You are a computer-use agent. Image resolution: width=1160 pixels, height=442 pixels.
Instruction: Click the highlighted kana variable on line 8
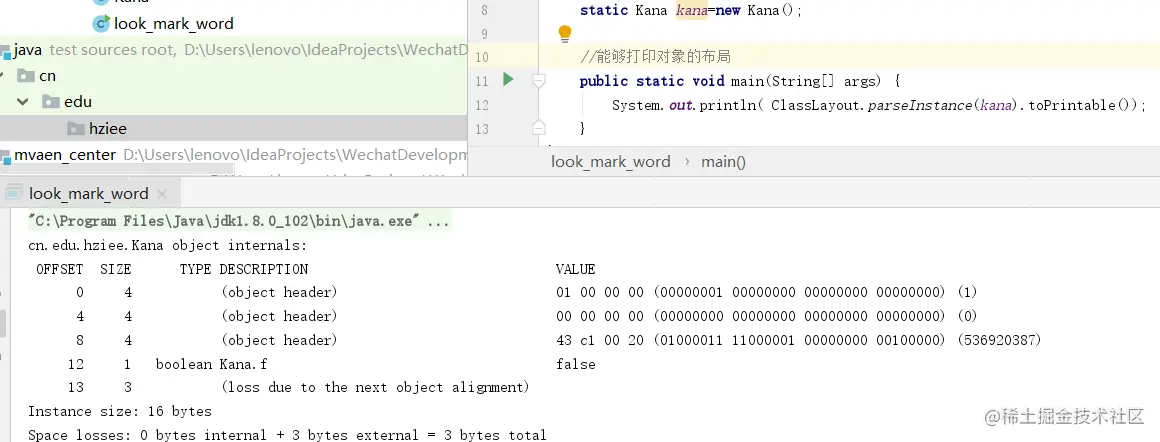[x=692, y=10]
